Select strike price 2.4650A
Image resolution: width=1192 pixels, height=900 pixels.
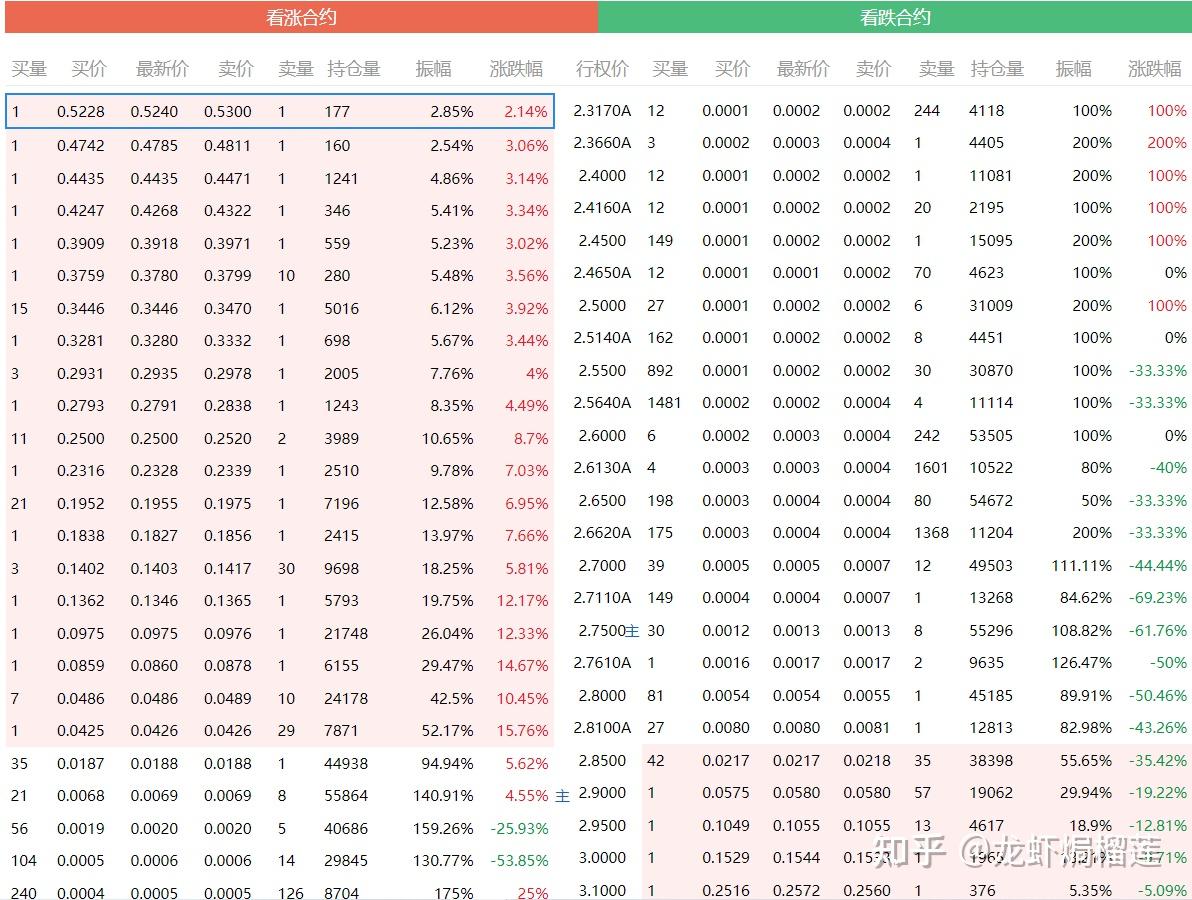click(602, 273)
